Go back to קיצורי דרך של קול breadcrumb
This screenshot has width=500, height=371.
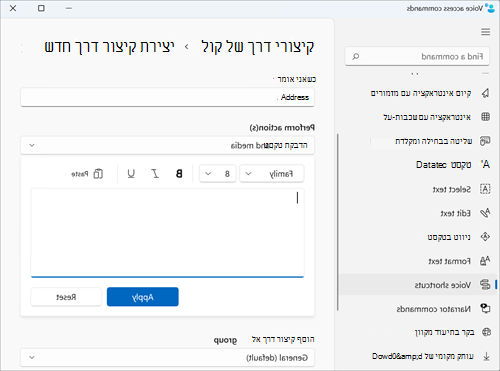point(258,47)
